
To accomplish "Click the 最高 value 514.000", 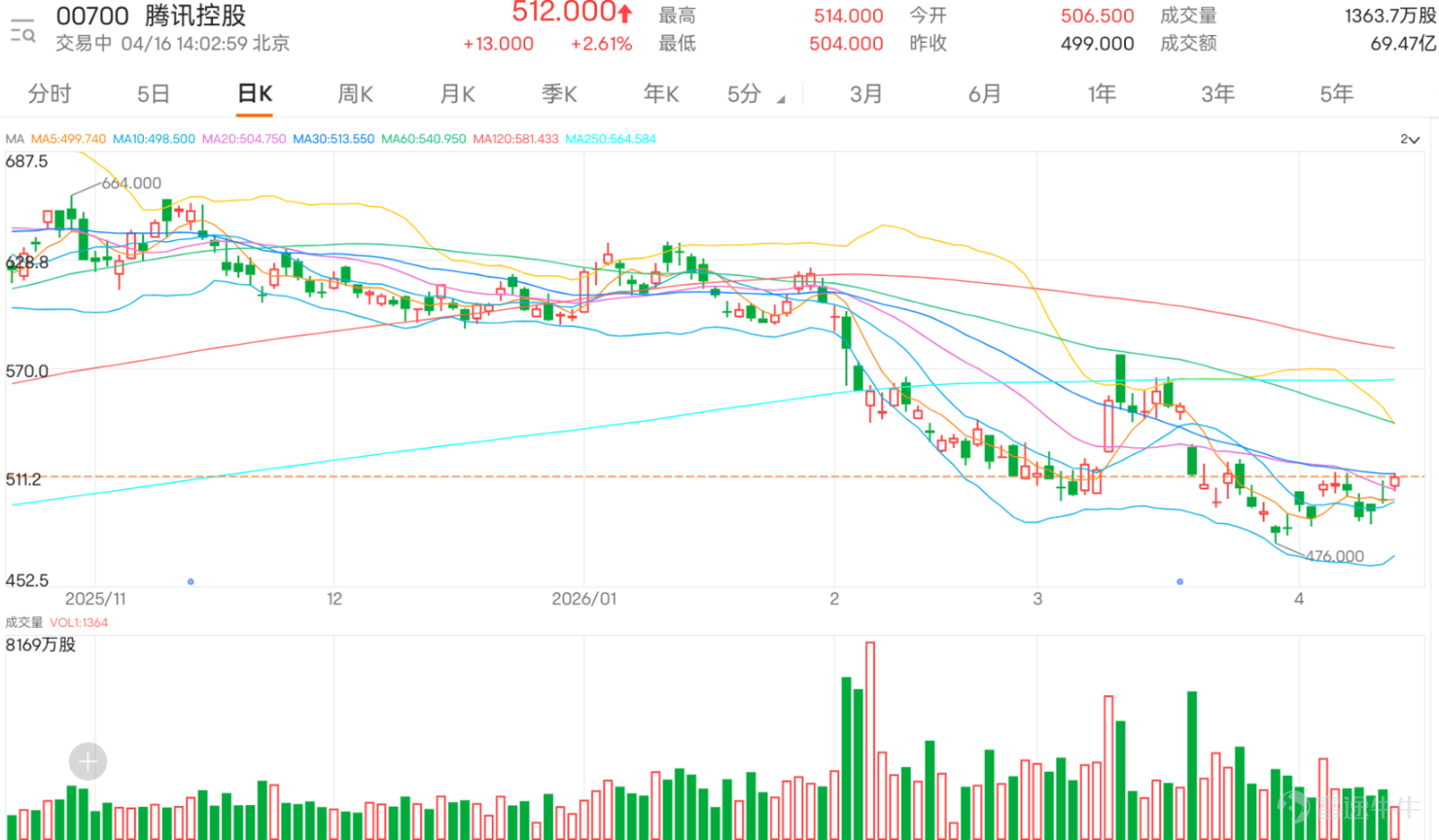I will coord(848,16).
